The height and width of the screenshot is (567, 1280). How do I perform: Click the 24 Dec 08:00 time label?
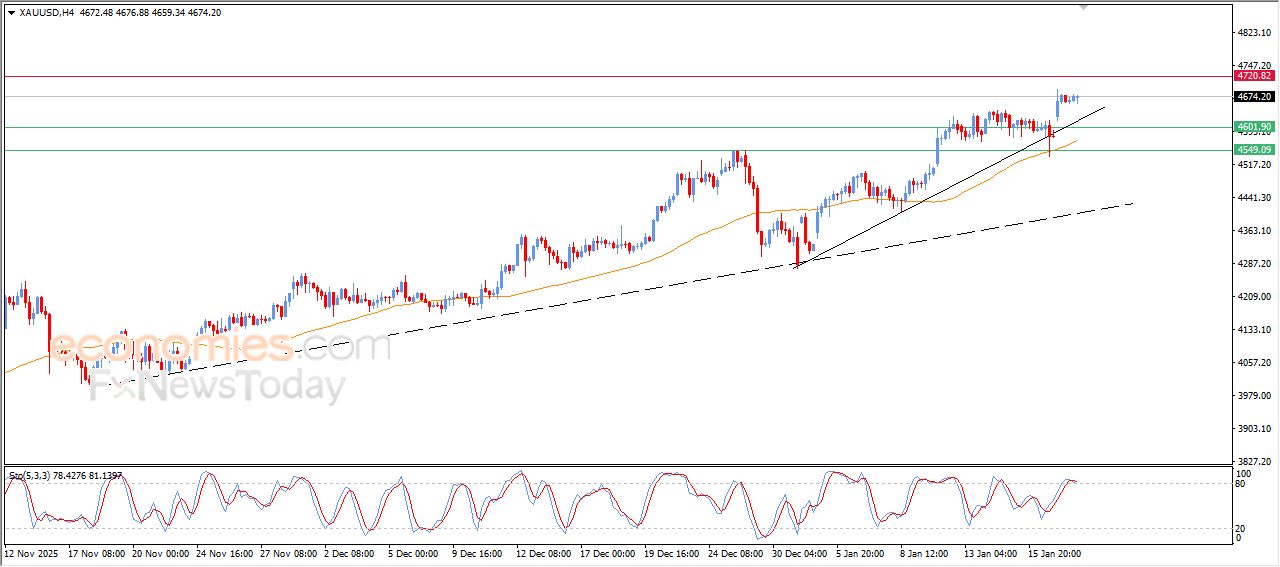pos(735,552)
